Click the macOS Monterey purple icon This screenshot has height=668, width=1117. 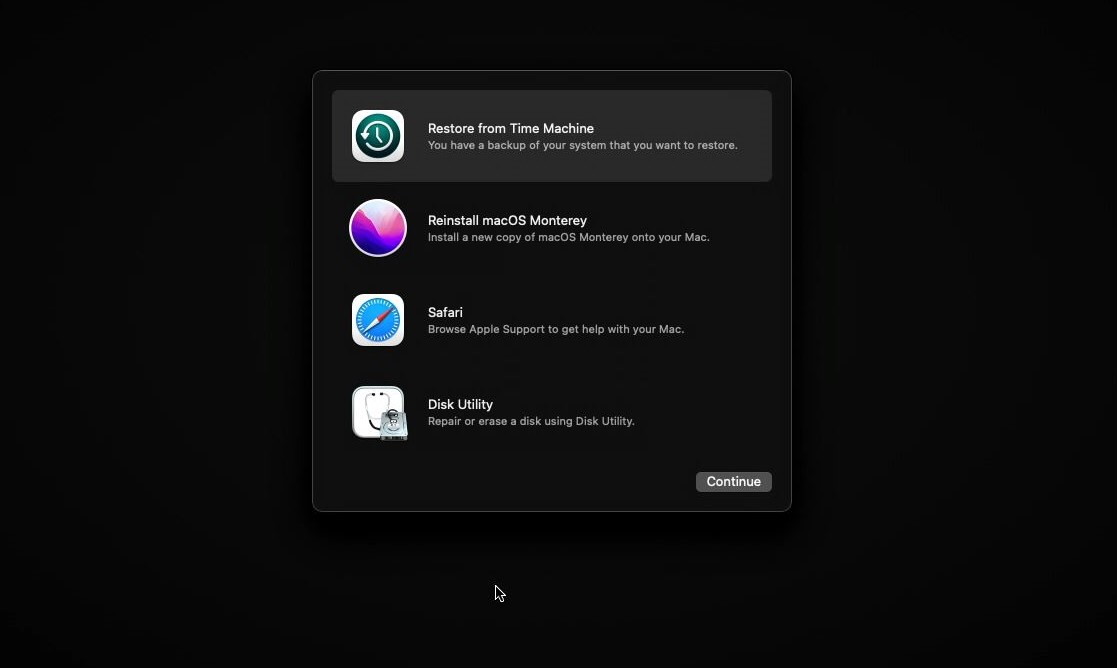coord(378,228)
